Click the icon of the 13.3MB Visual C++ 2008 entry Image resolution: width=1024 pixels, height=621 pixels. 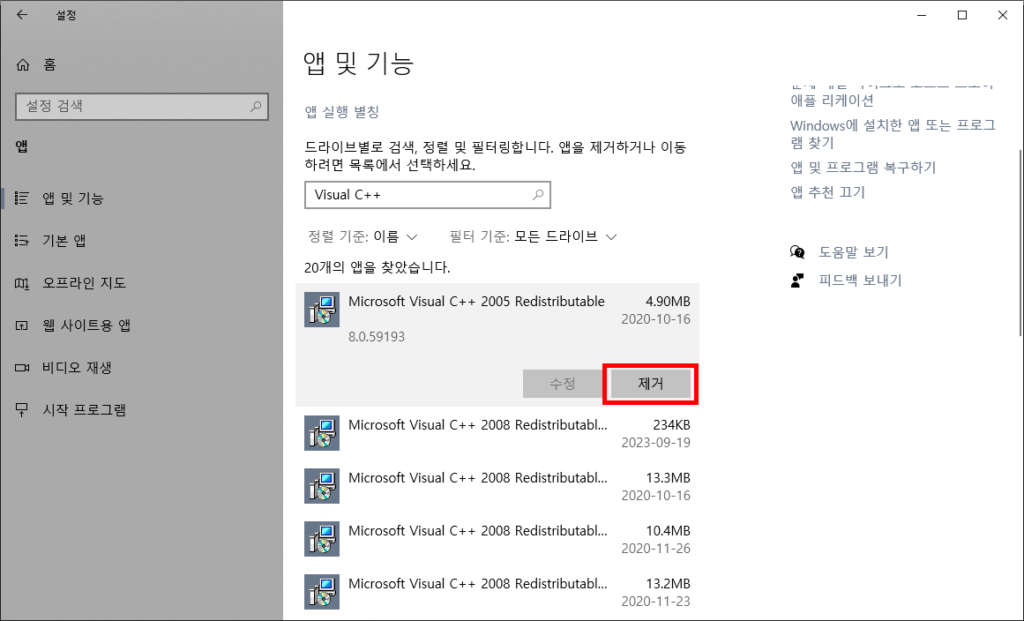tap(321, 486)
